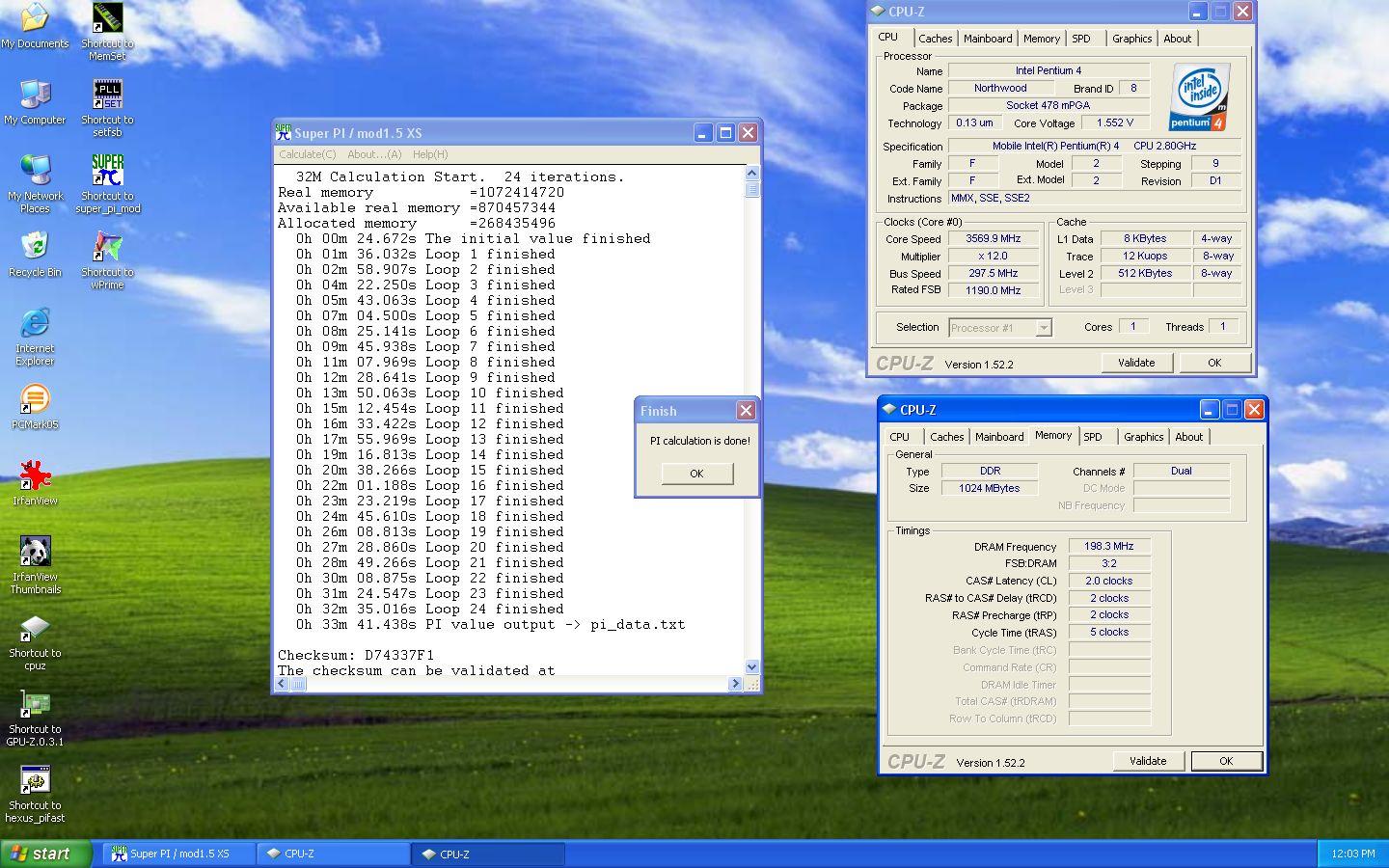This screenshot has width=1389, height=868.
Task: Click the Loop 24 finished line
Action: pos(430,609)
